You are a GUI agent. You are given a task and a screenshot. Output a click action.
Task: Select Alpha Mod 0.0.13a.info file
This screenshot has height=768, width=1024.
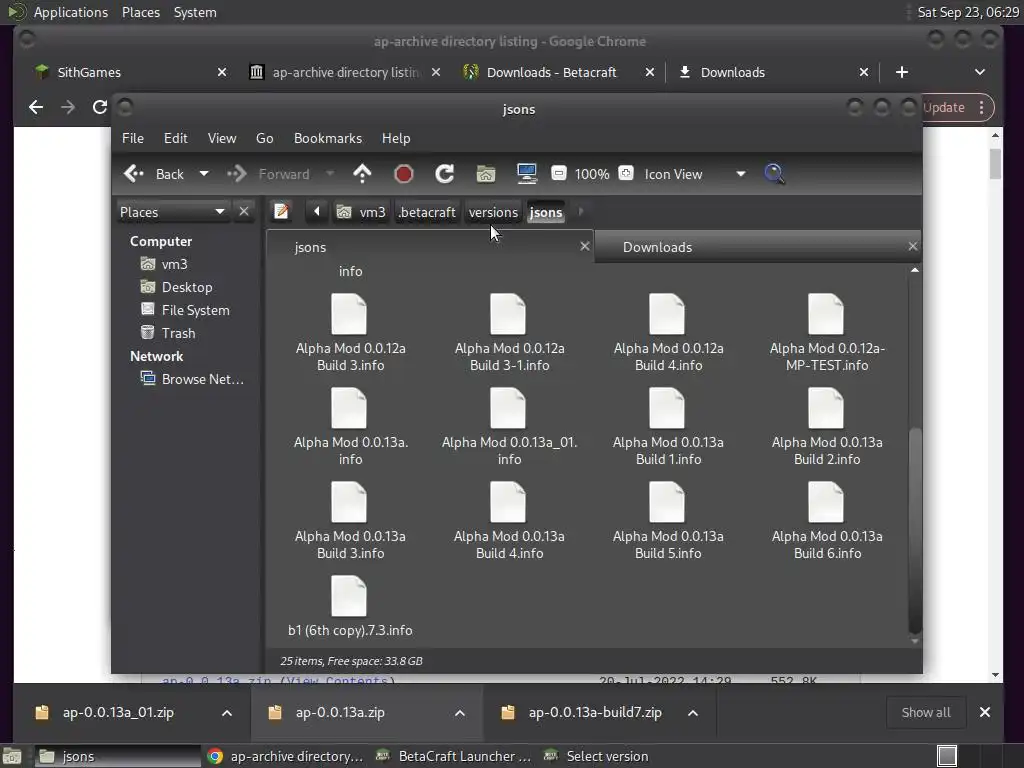pos(351,427)
